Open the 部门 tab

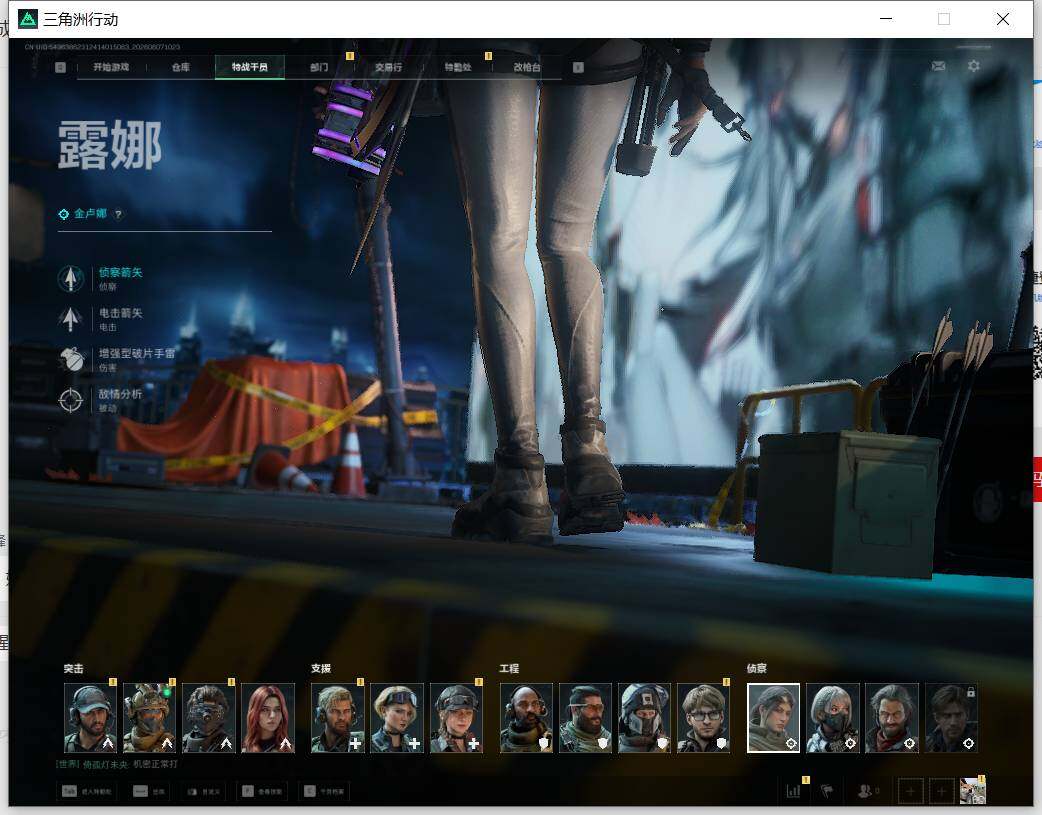pyautogui.click(x=319, y=67)
